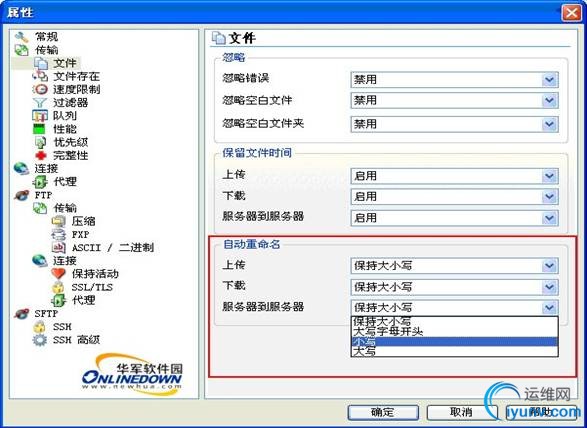Collapse 自动重命名 服务器到服务器 dropdown

point(550,308)
